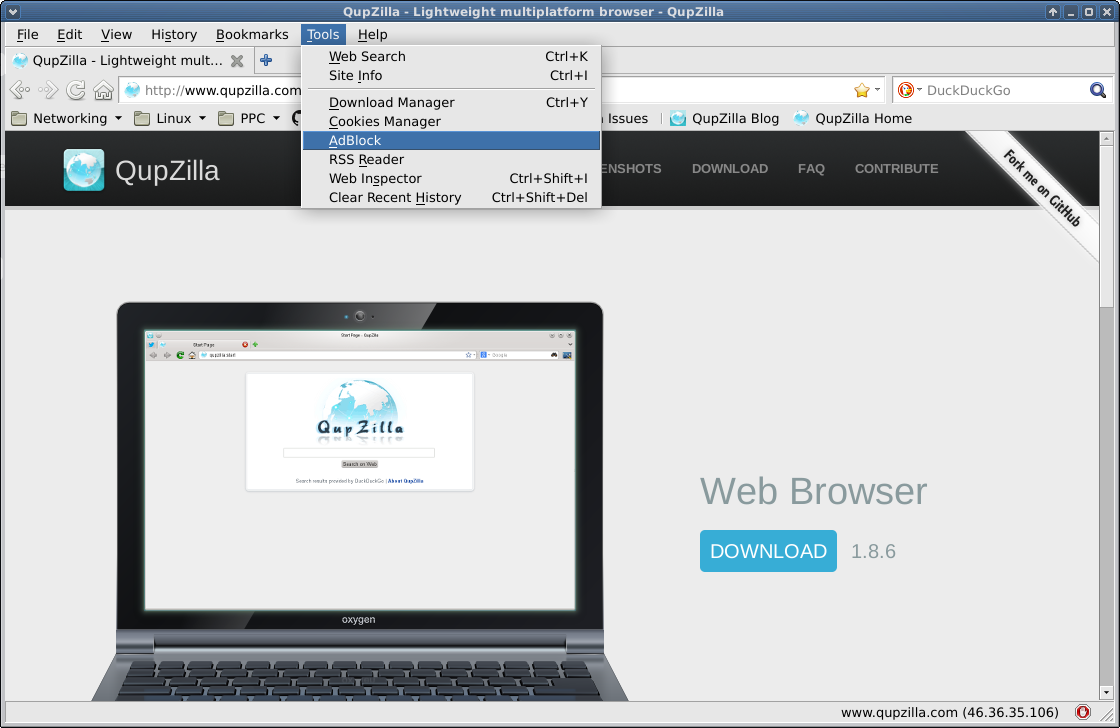Expand the Linux bookmarks folder dropdown
This screenshot has width=1120, height=728.
pos(200,118)
